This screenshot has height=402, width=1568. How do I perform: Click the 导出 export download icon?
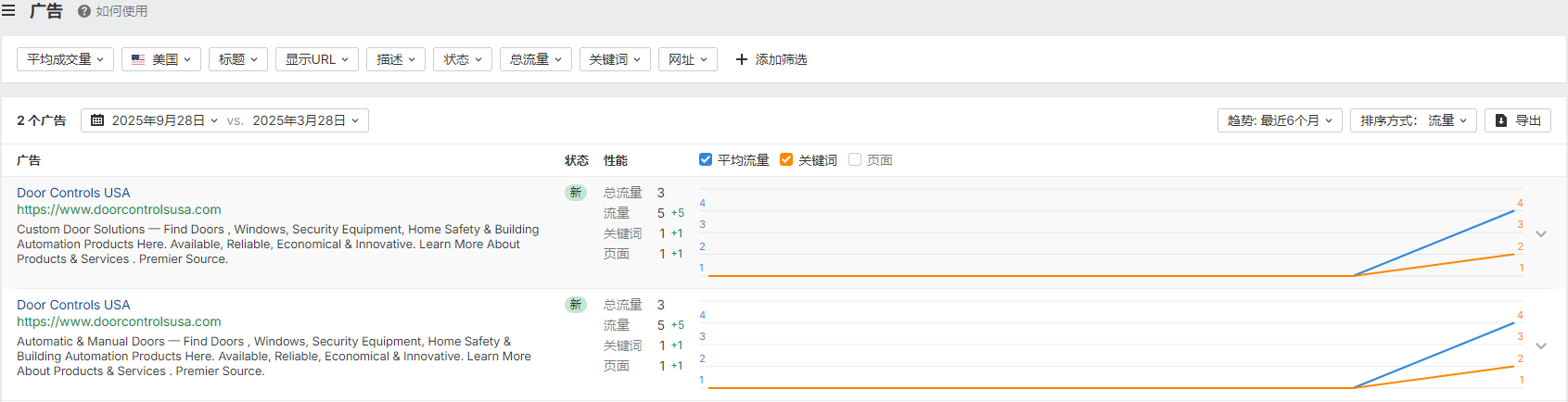pyautogui.click(x=1501, y=120)
